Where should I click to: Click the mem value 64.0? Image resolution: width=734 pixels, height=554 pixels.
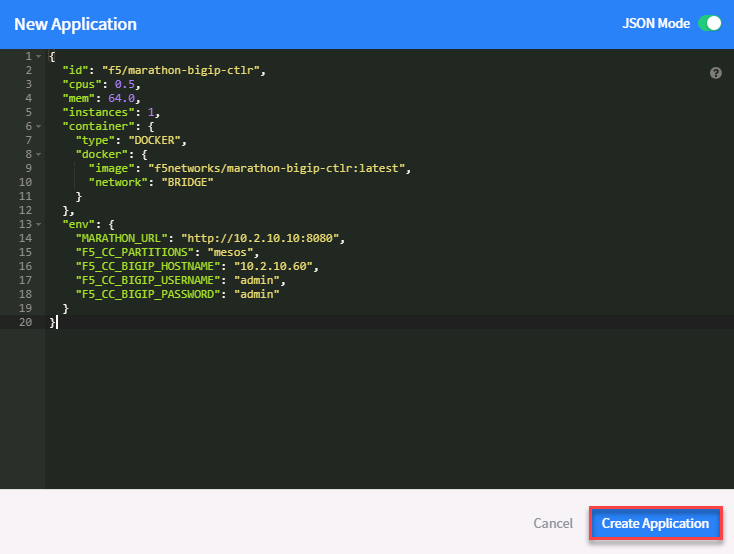click(x=121, y=98)
